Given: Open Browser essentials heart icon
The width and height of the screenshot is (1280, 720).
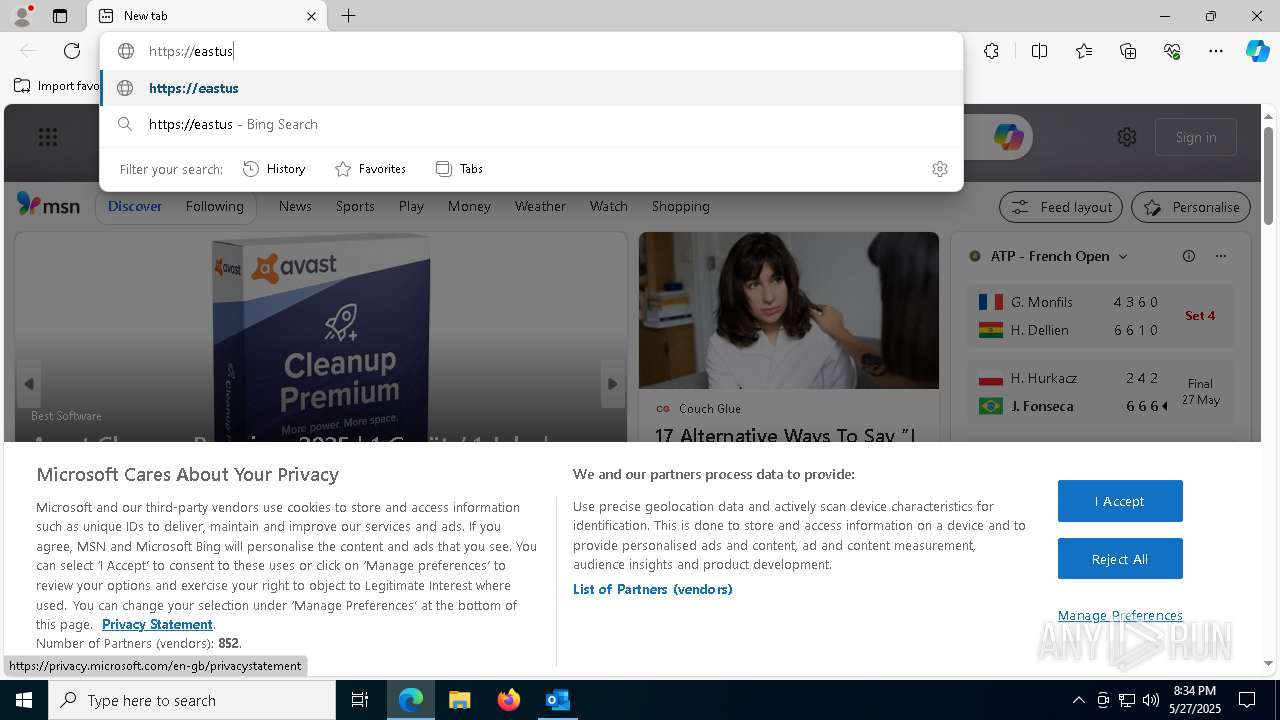Looking at the screenshot, I should click(x=1172, y=51).
